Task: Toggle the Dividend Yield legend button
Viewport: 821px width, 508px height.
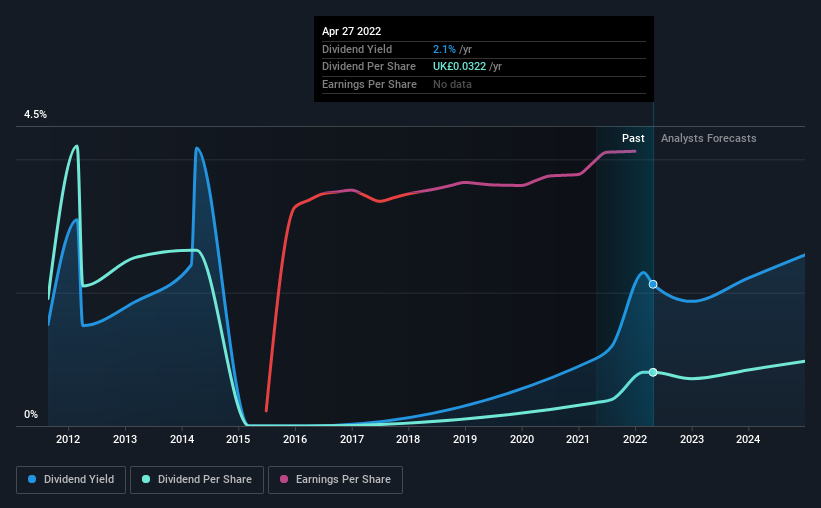Action: pyautogui.click(x=71, y=479)
